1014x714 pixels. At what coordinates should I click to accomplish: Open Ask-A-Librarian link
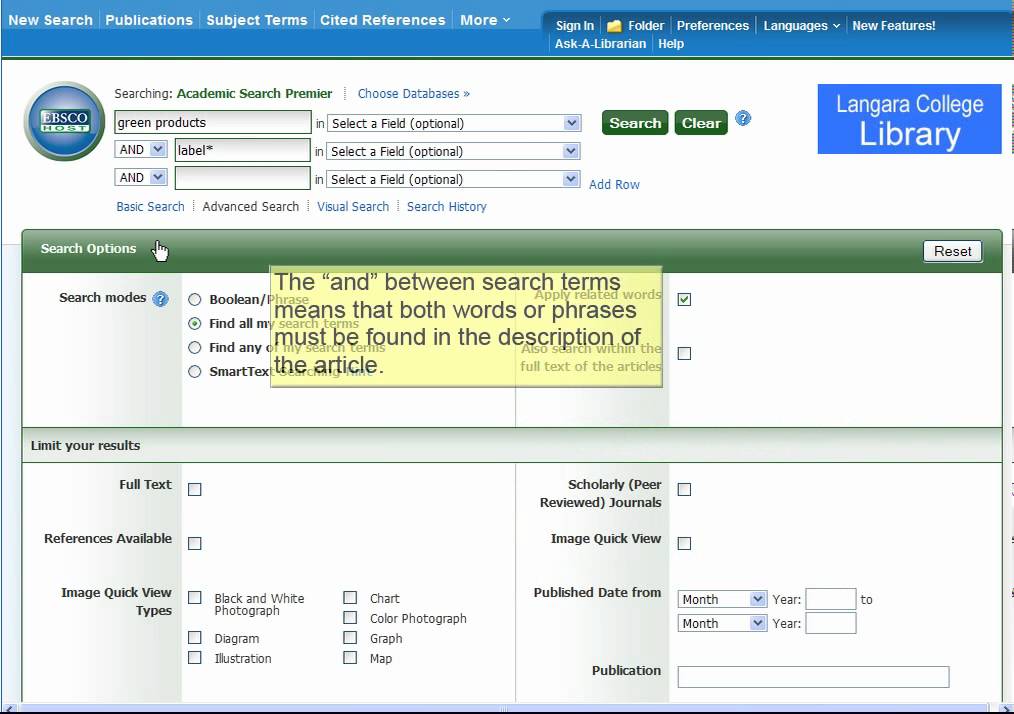[x=600, y=44]
